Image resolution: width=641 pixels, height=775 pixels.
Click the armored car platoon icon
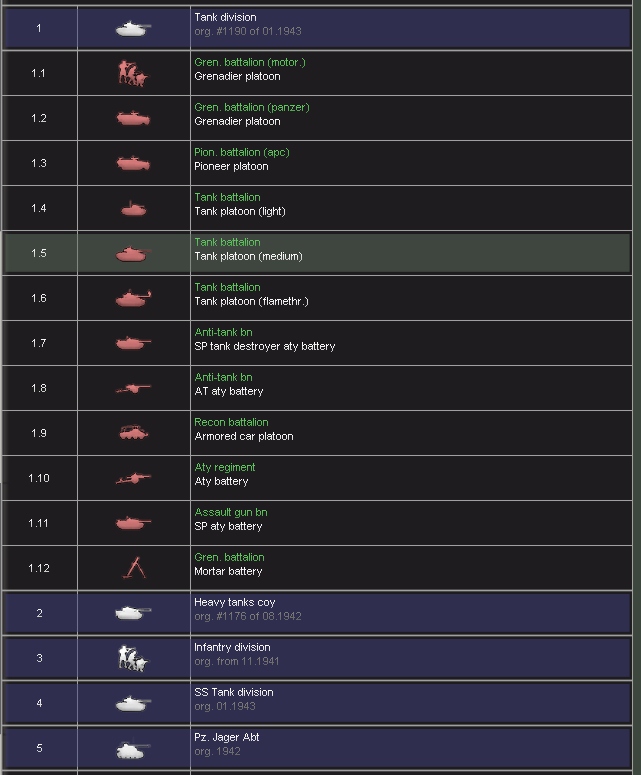(x=133, y=433)
